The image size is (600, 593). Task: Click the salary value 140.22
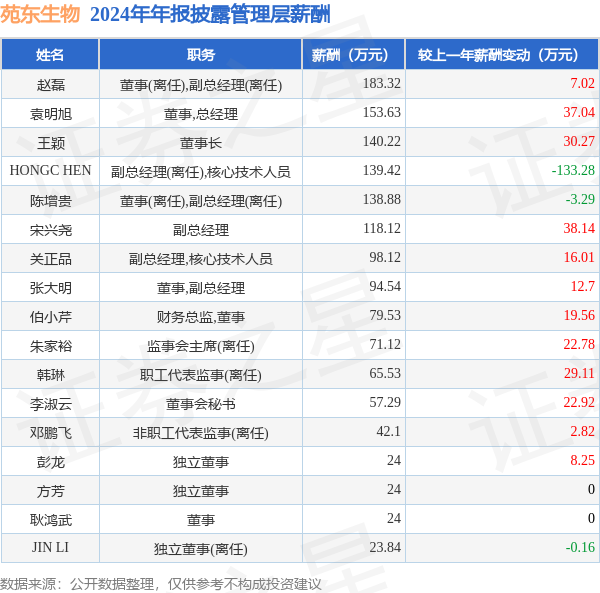point(382,141)
